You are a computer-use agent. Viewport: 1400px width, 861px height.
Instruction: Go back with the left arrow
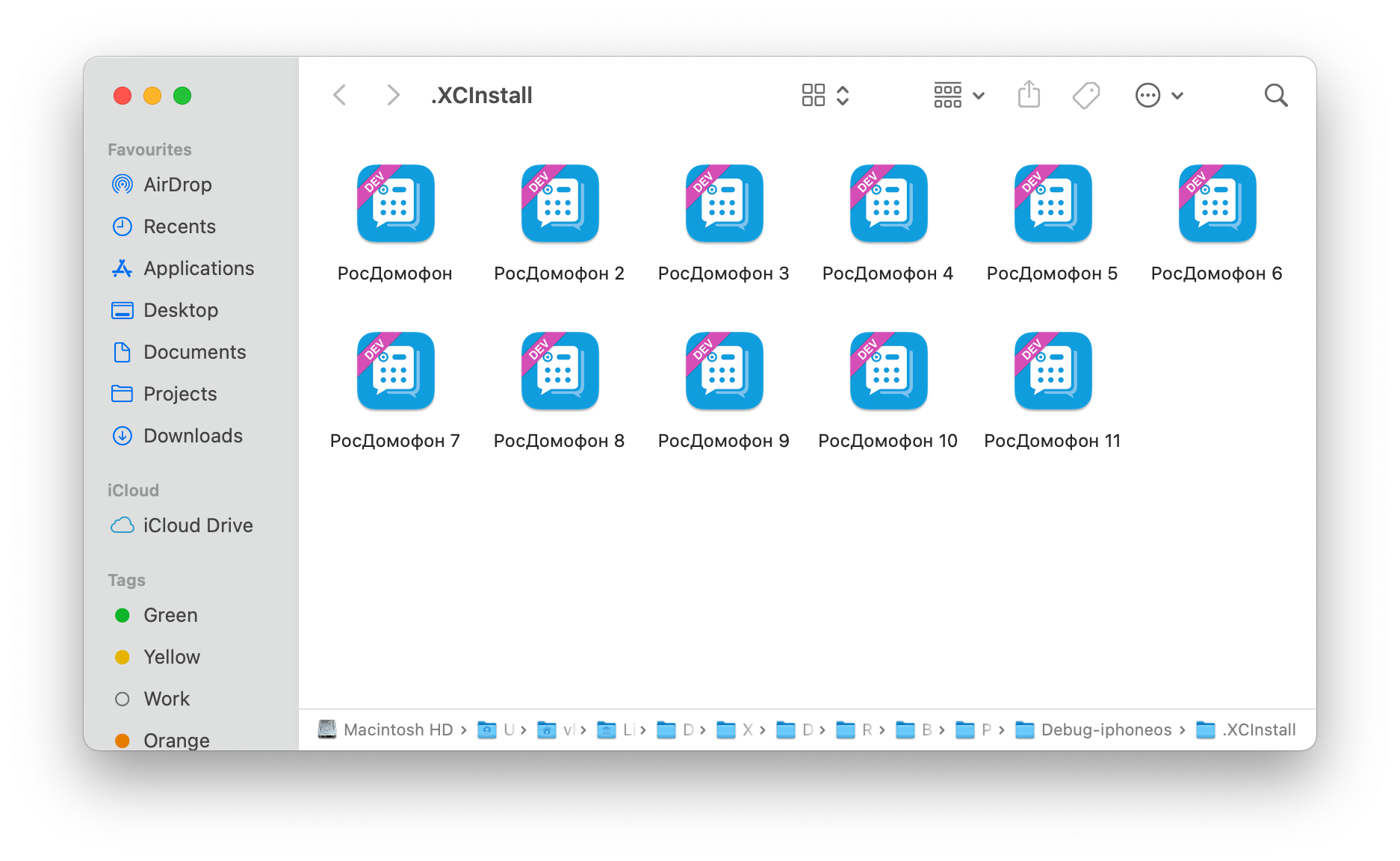[340, 95]
